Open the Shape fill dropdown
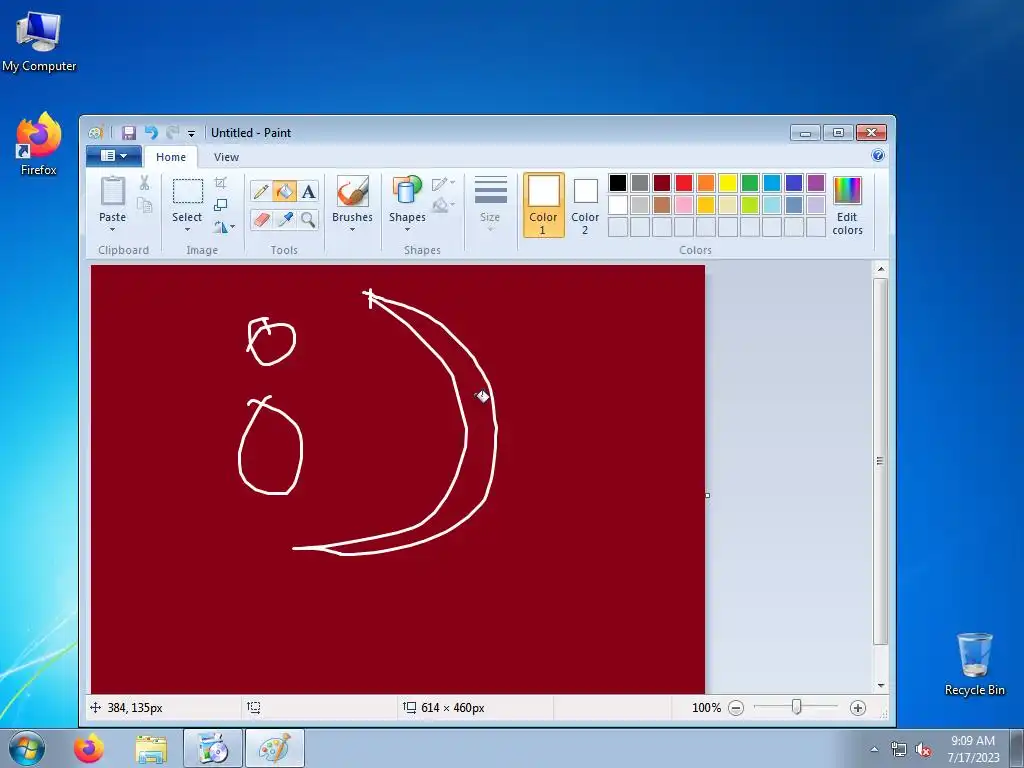 click(x=443, y=205)
